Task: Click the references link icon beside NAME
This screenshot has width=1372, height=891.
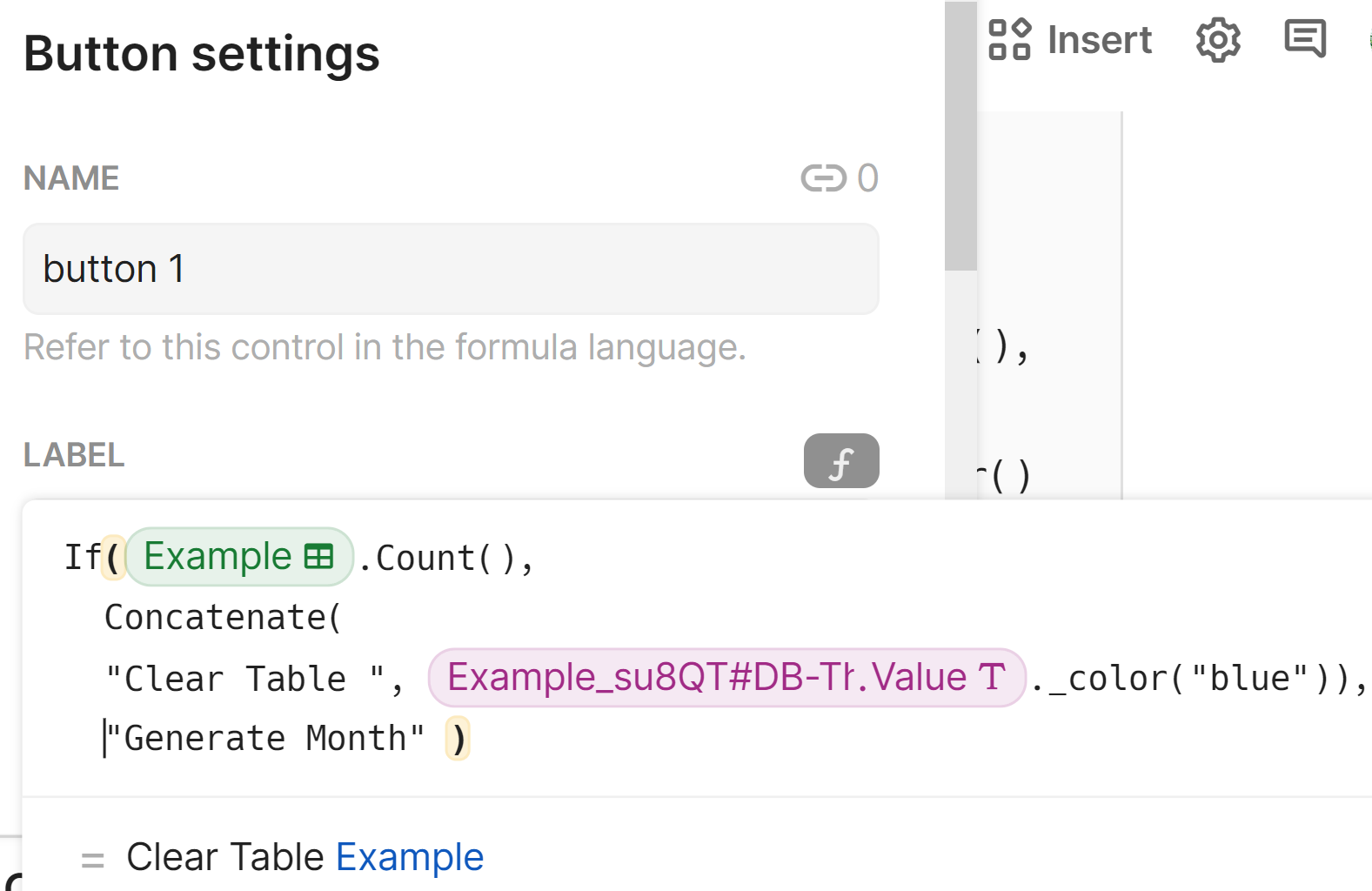Action: coord(823,178)
